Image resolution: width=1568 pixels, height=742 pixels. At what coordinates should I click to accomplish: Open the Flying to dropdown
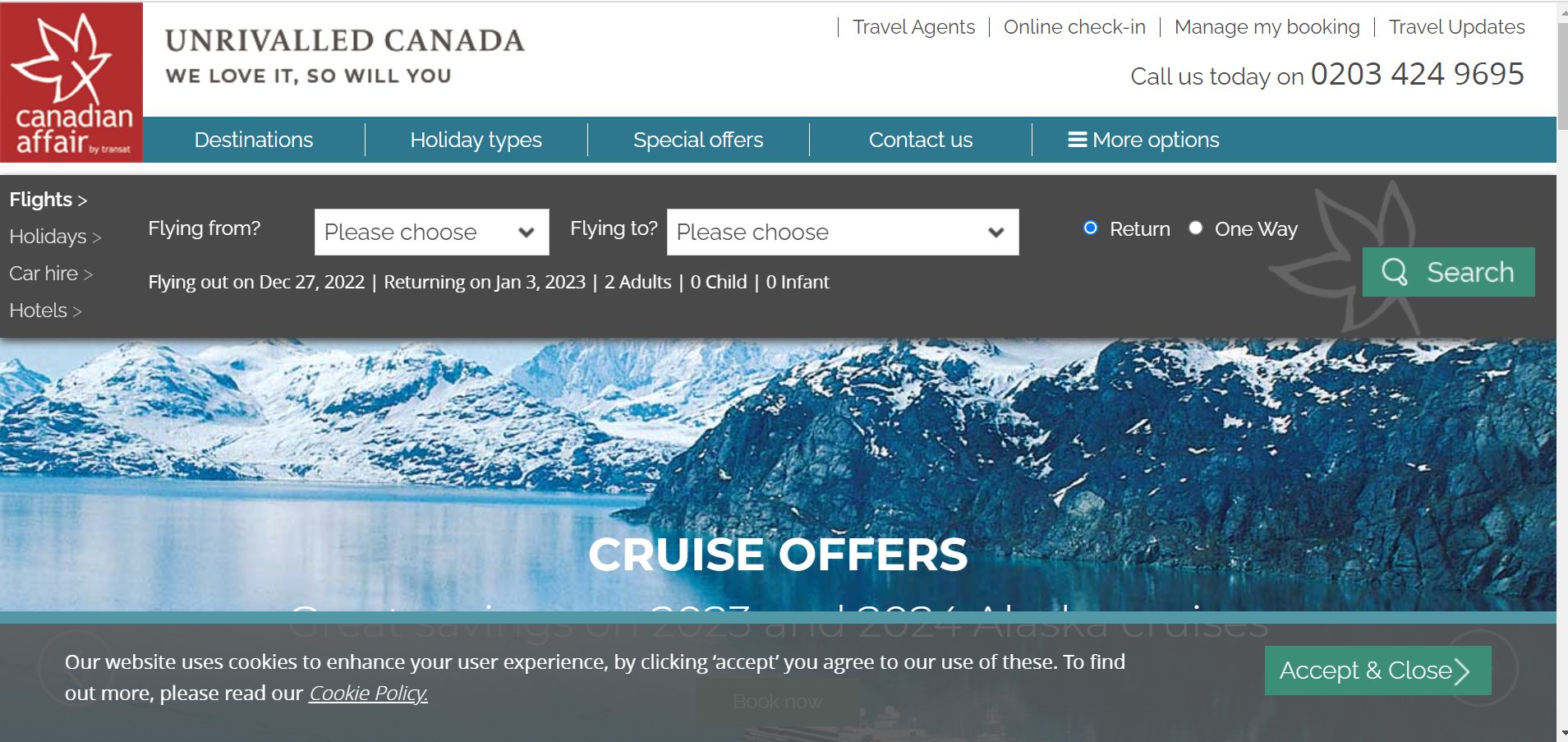click(x=842, y=232)
